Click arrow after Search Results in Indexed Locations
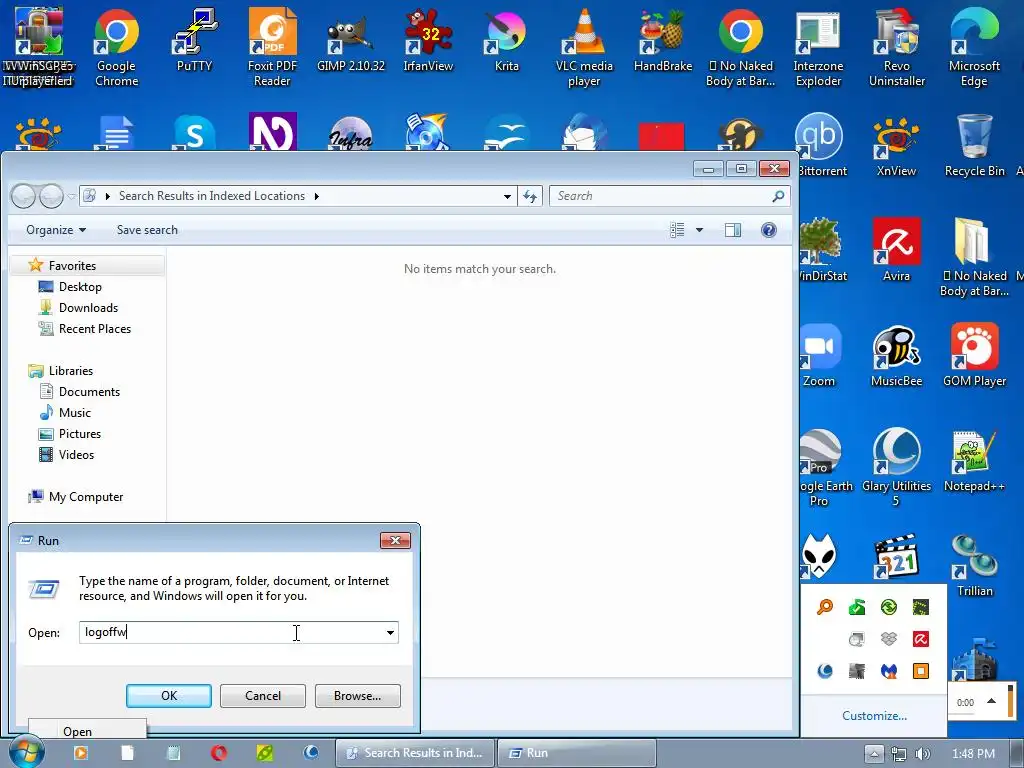1024x768 pixels. tap(316, 196)
